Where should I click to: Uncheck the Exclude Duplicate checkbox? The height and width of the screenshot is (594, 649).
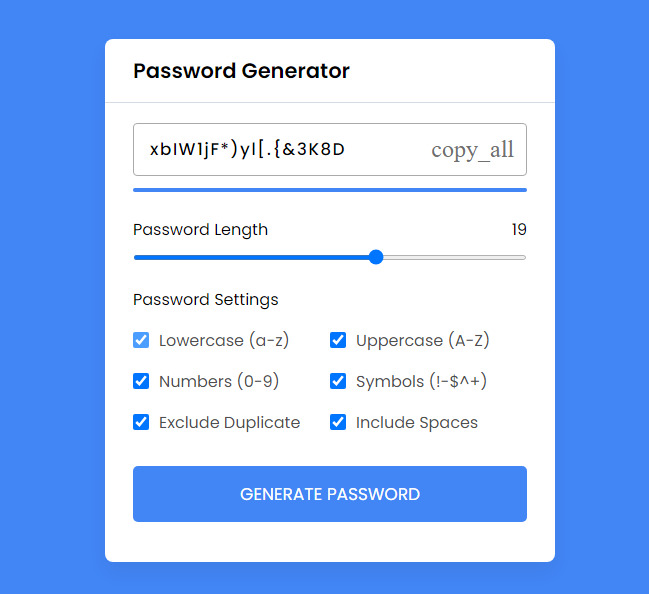[141, 422]
